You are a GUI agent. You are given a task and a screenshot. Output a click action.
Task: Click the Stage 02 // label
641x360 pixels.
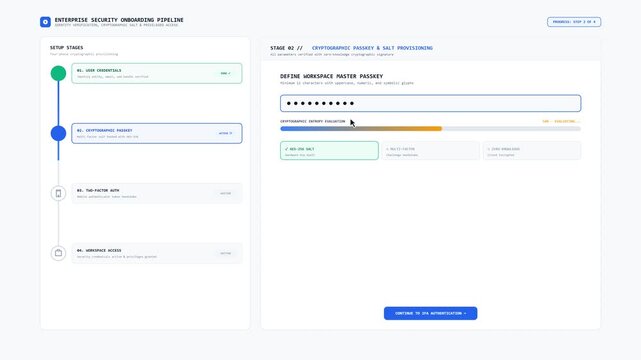coord(287,48)
